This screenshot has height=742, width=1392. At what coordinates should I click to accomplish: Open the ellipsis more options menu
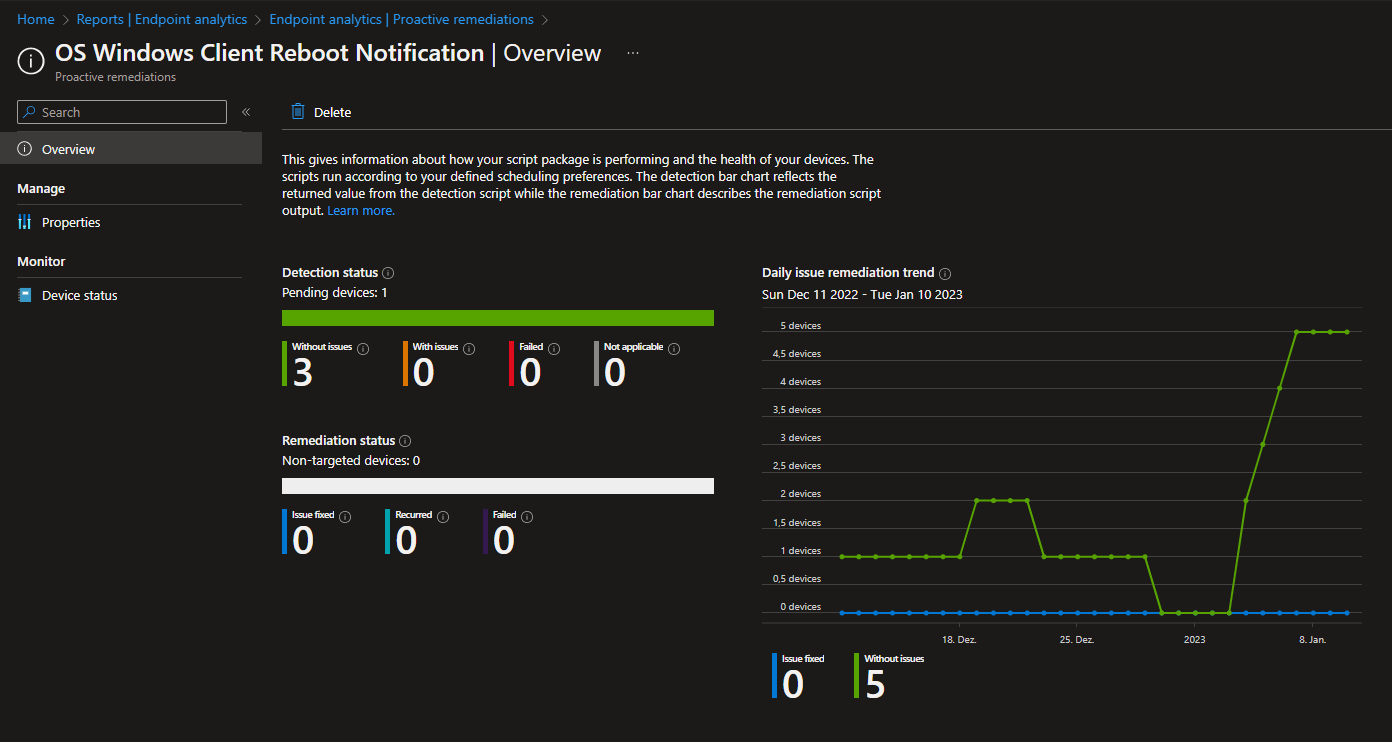[632, 53]
